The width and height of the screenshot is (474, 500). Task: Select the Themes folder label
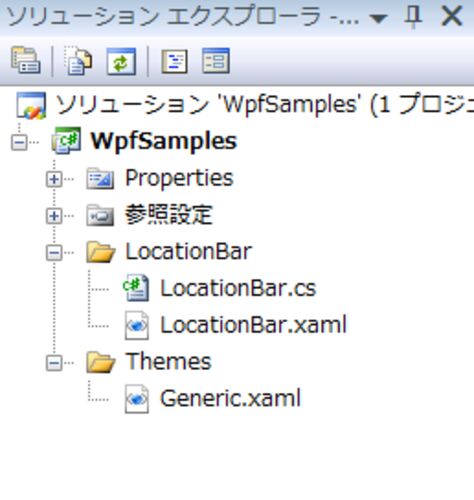(x=169, y=362)
